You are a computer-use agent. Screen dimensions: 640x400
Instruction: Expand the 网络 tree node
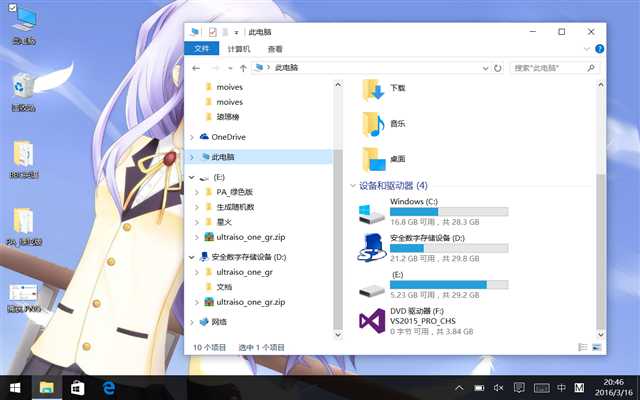192,322
